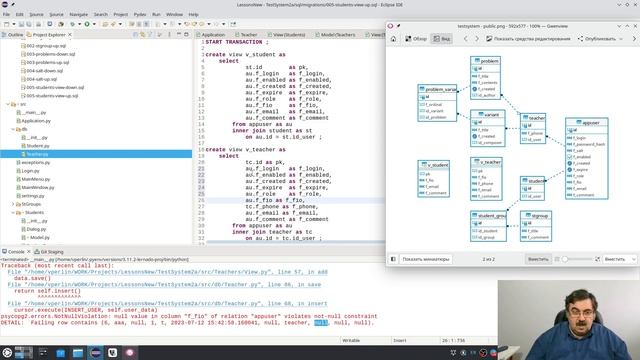Open the Вместить zoom mode combo box
The height and width of the screenshot is (360, 640).
pyautogui.click(x=620, y=259)
